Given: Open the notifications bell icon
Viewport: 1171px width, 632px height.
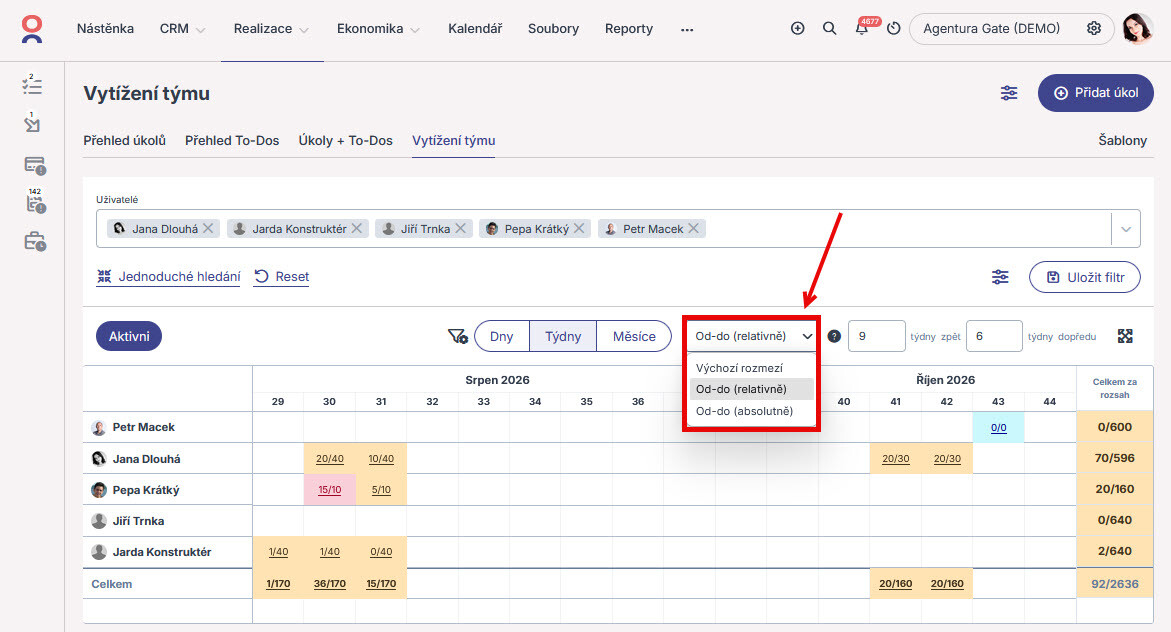Looking at the screenshot, I should coord(862,28).
